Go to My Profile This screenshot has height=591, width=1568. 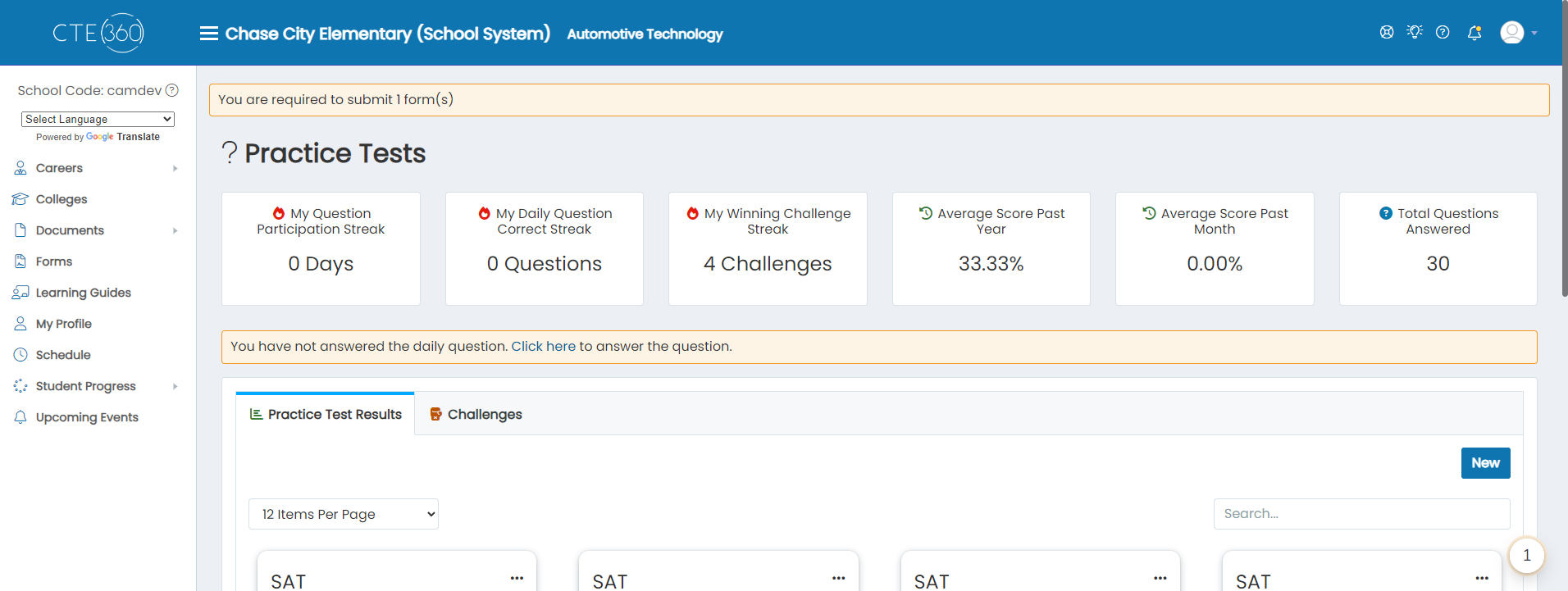64,324
